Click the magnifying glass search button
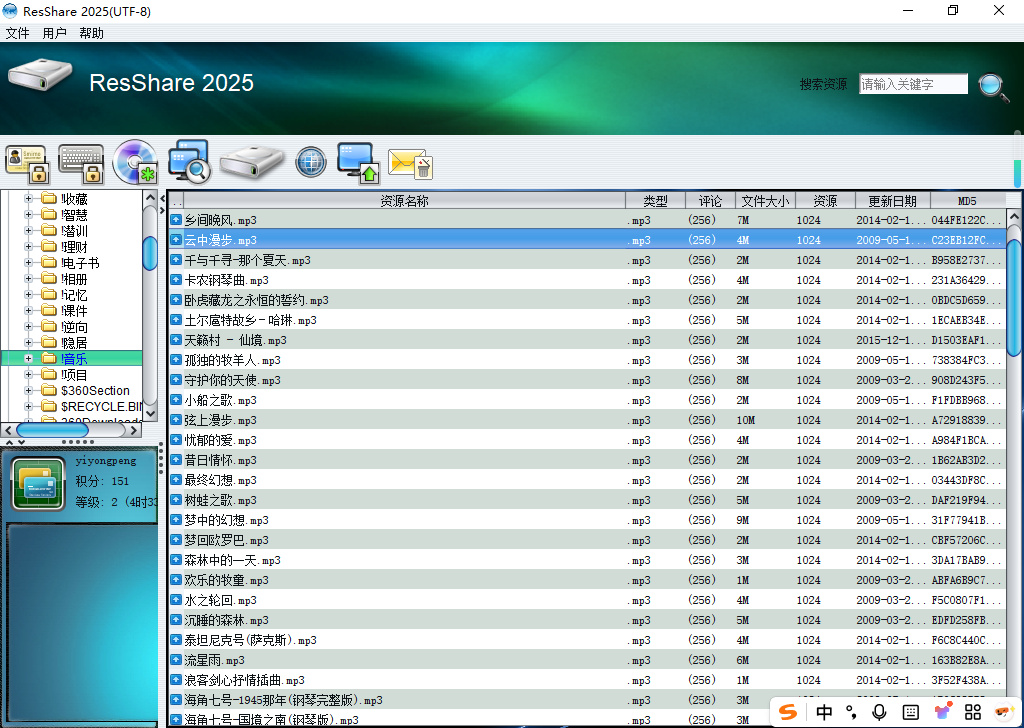 (x=992, y=87)
